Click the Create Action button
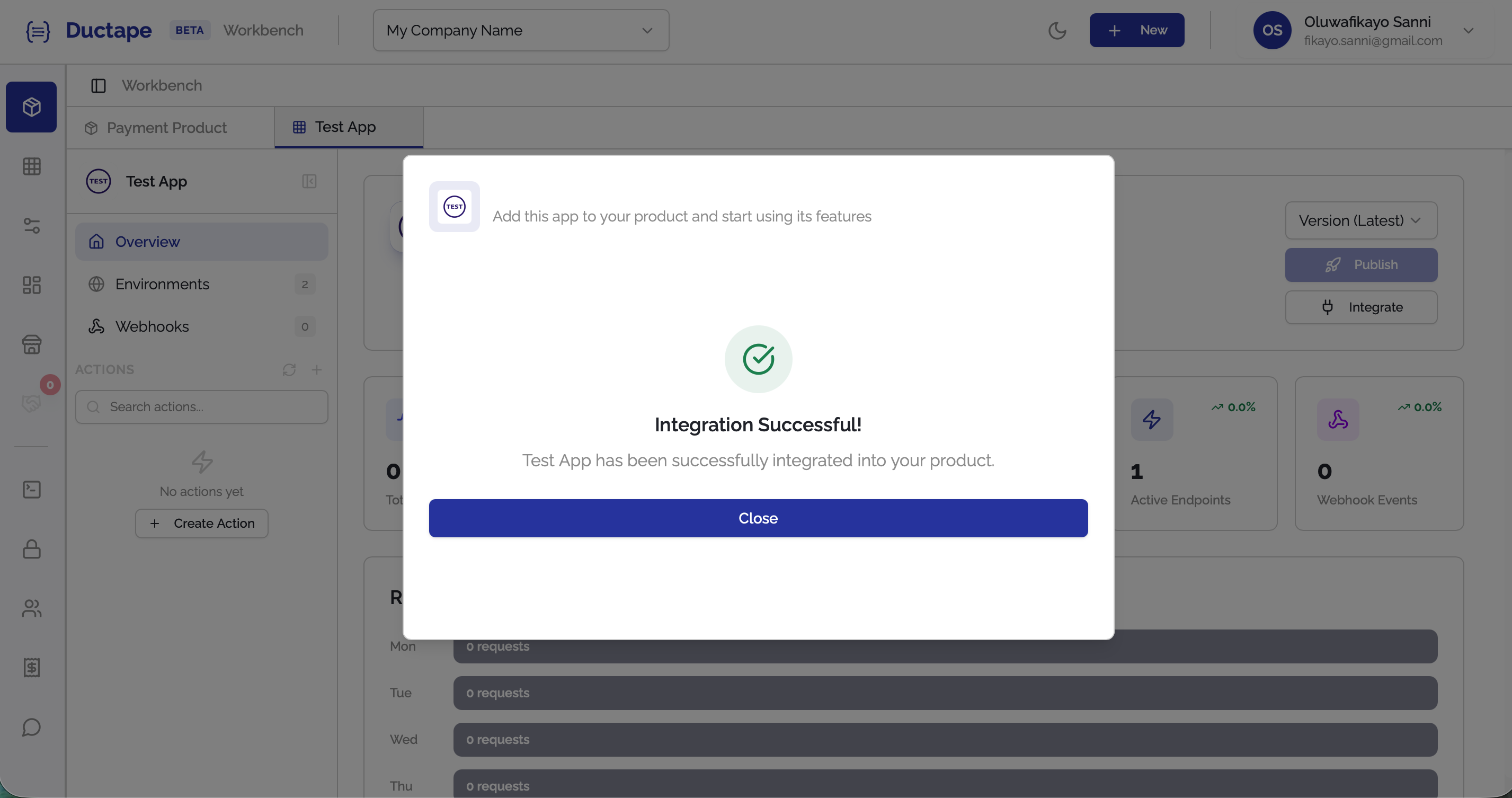Screen dimensions: 1512x798 click(202, 523)
